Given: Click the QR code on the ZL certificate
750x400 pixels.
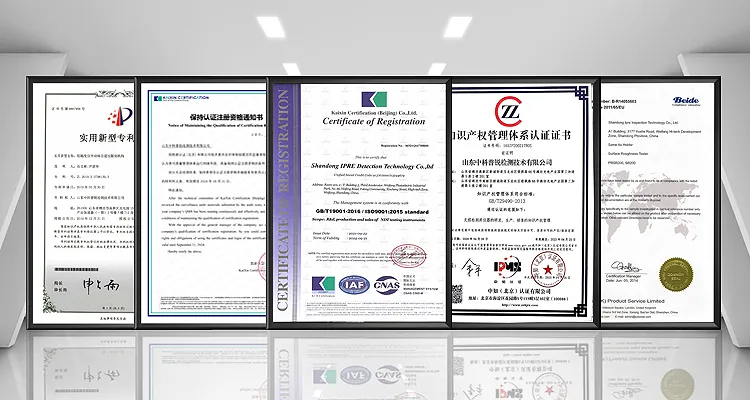Looking at the screenshot, I should (x=457, y=295).
